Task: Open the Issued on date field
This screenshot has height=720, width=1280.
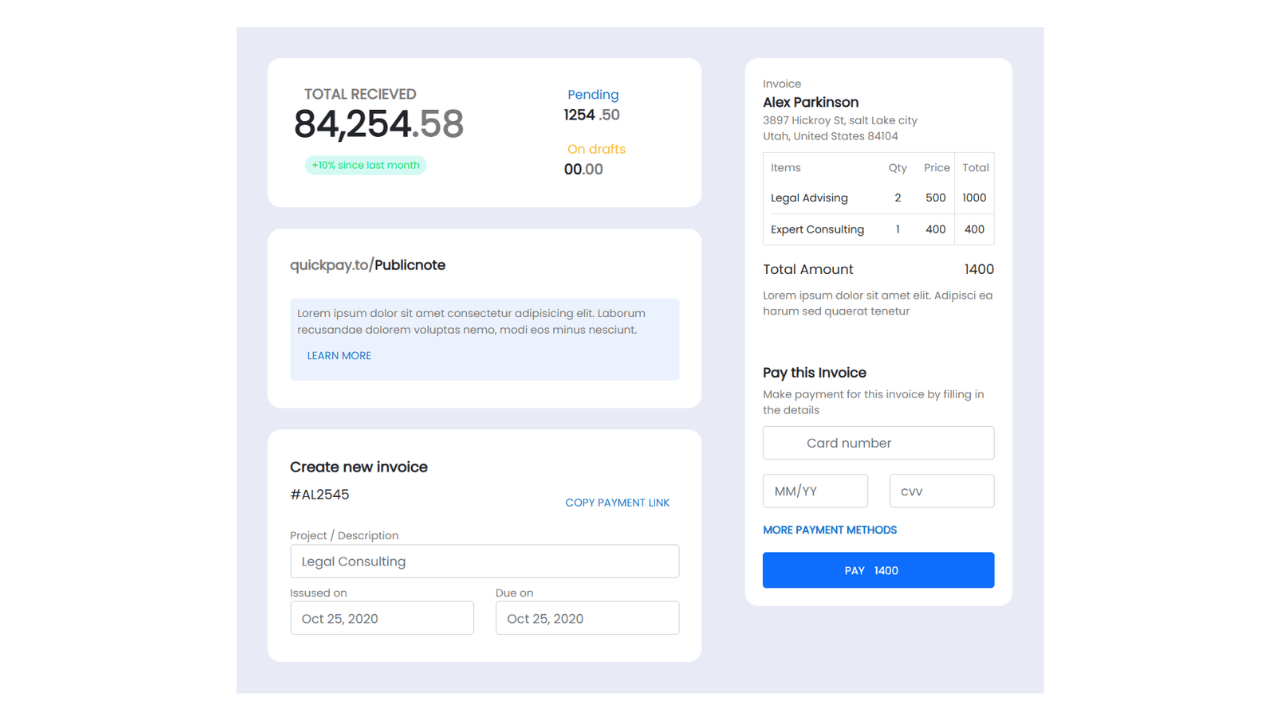Action: point(381,617)
